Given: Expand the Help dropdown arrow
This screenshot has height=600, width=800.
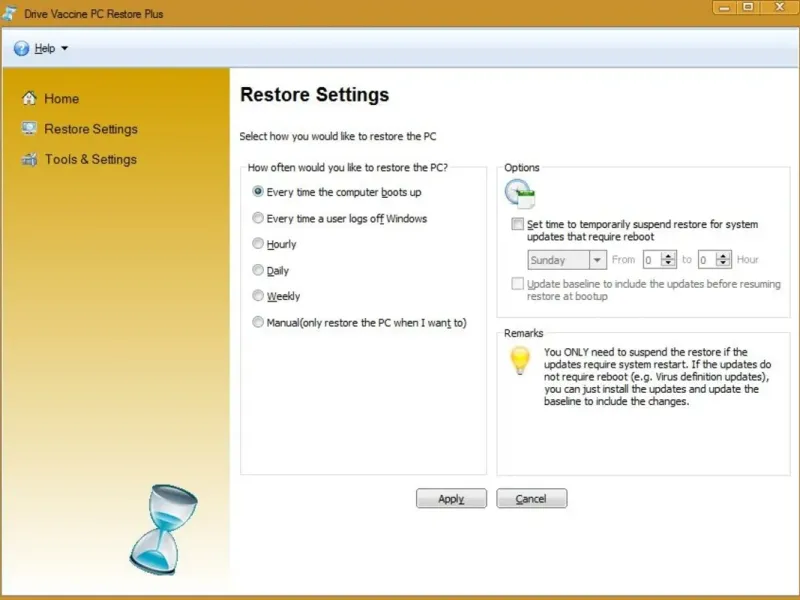Looking at the screenshot, I should point(64,48).
